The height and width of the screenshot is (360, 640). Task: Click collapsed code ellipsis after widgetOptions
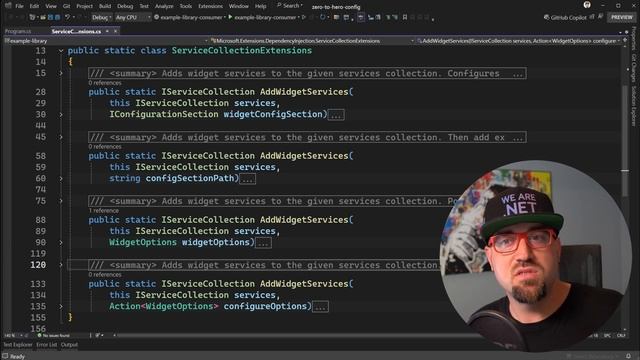(263, 243)
